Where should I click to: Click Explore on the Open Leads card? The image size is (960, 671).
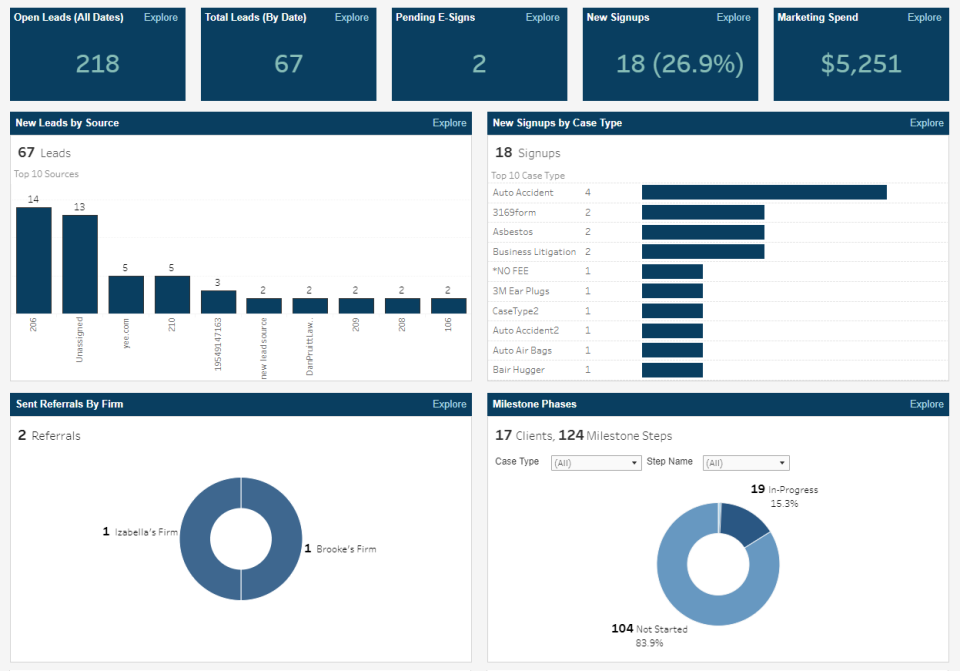(x=160, y=17)
